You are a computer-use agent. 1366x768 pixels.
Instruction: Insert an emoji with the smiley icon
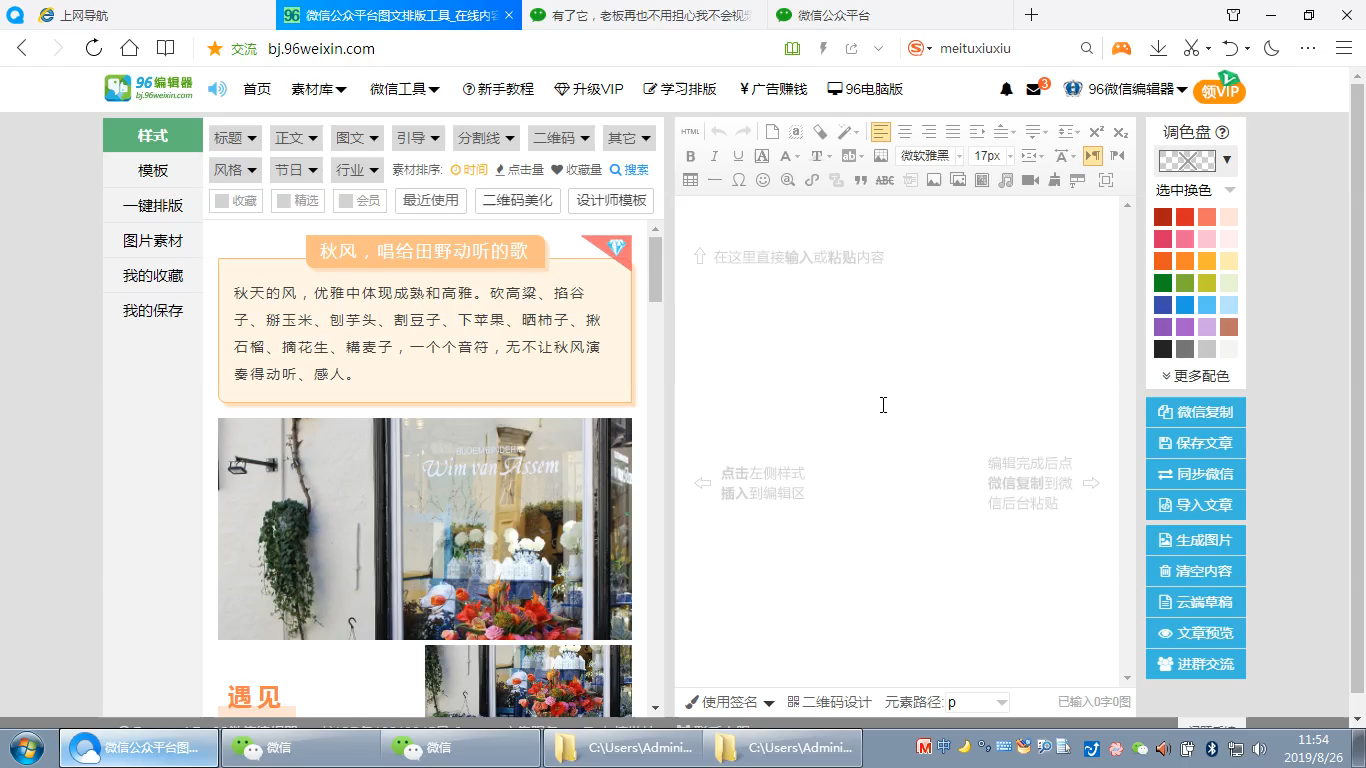tap(763, 181)
